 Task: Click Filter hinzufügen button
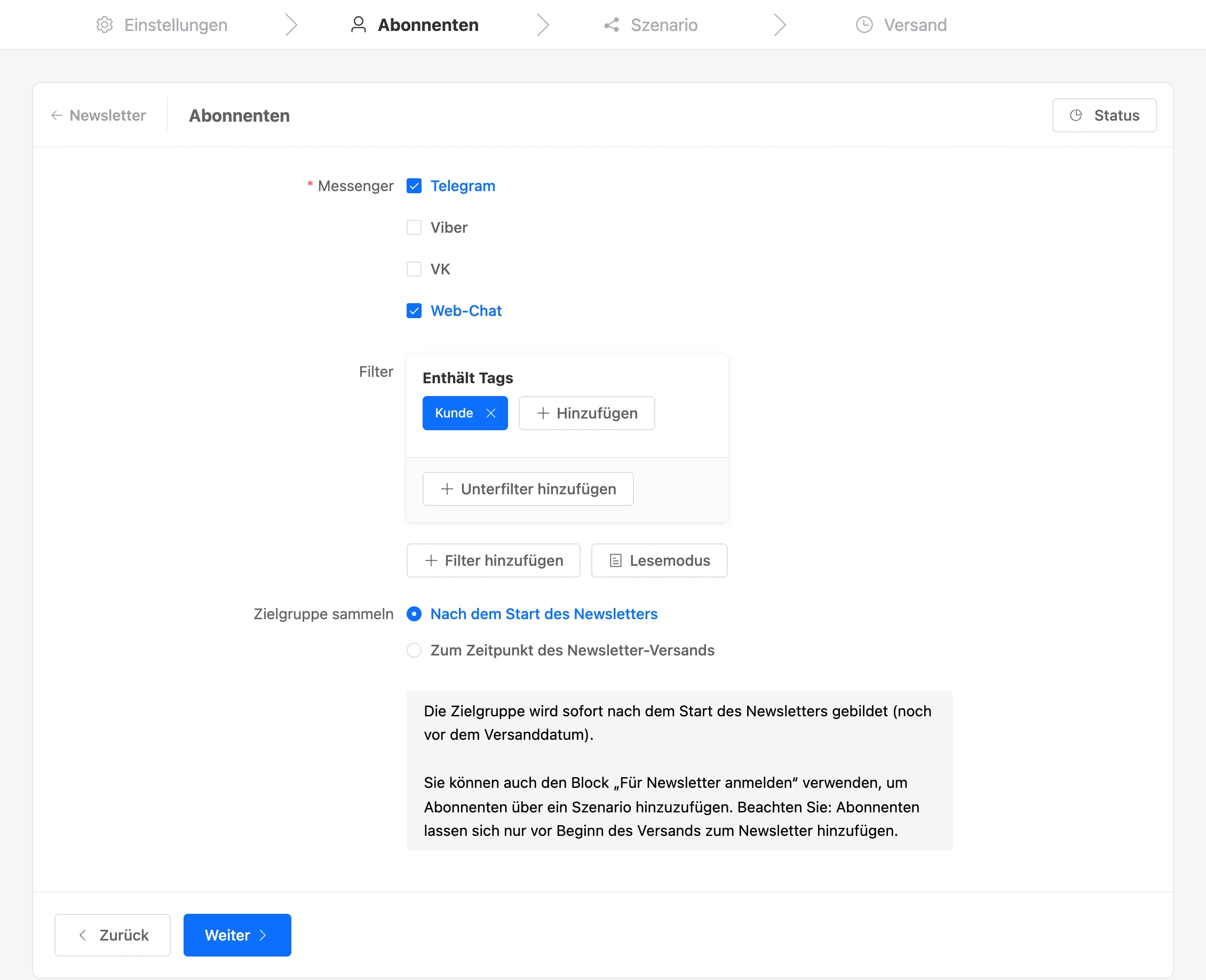493,560
